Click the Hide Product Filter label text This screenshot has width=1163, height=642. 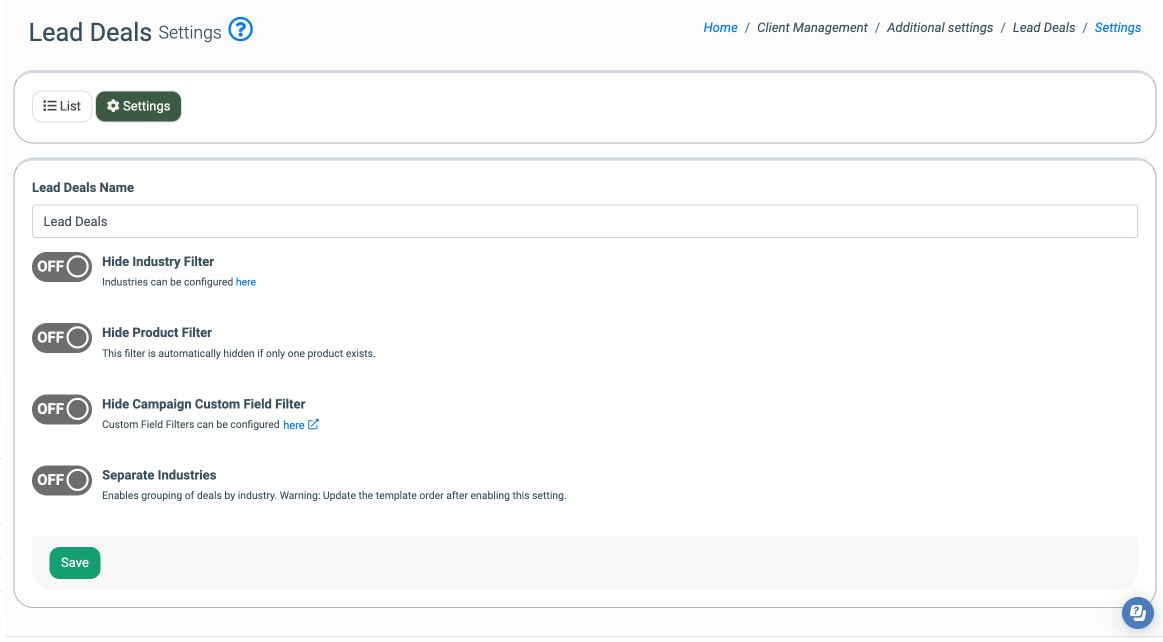[157, 333]
